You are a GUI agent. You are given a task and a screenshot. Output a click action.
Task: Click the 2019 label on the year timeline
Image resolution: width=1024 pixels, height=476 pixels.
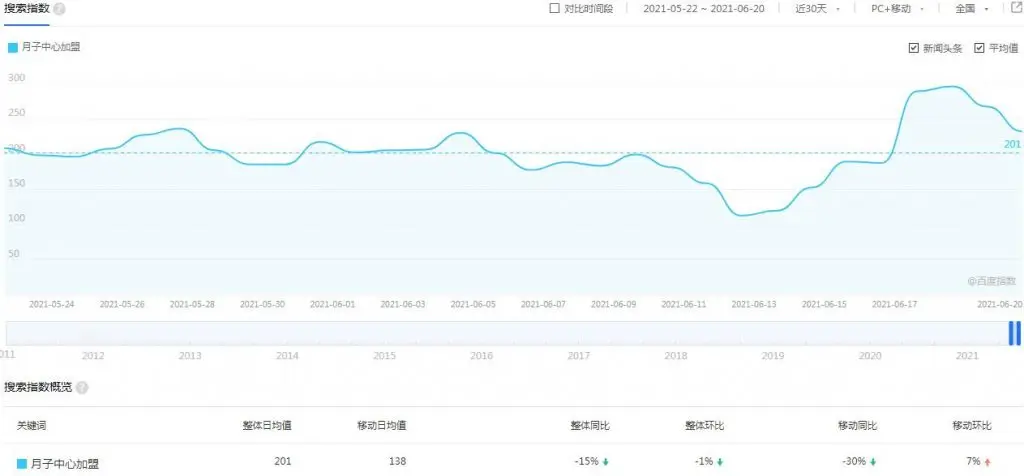click(773, 356)
